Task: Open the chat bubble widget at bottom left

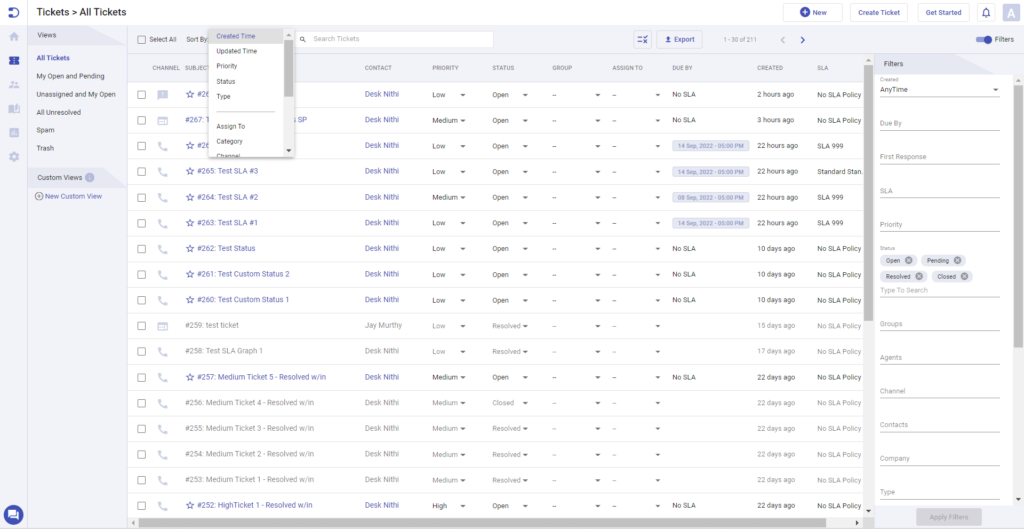Action: point(13,515)
